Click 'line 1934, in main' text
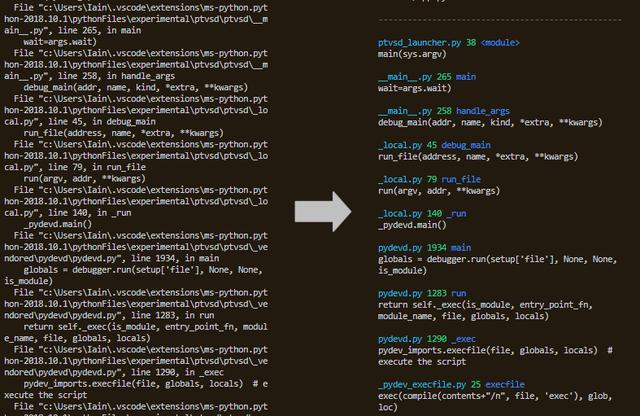 coord(175,259)
